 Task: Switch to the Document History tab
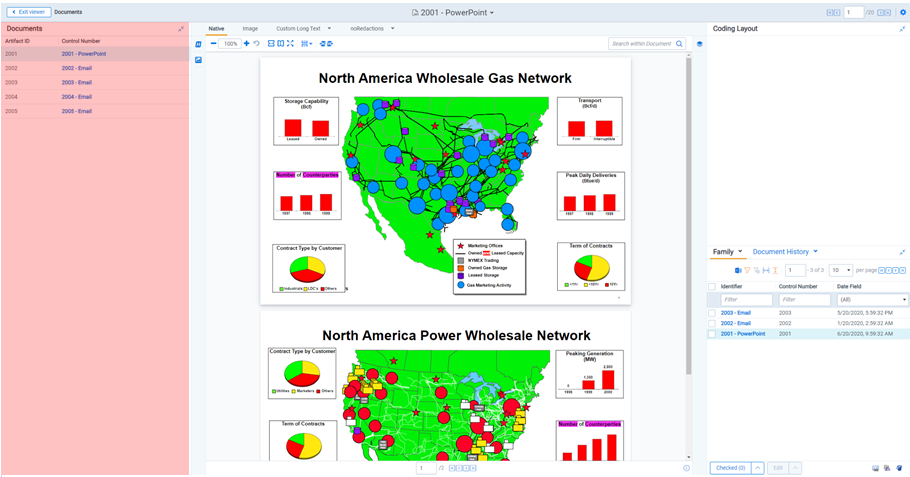tap(781, 252)
